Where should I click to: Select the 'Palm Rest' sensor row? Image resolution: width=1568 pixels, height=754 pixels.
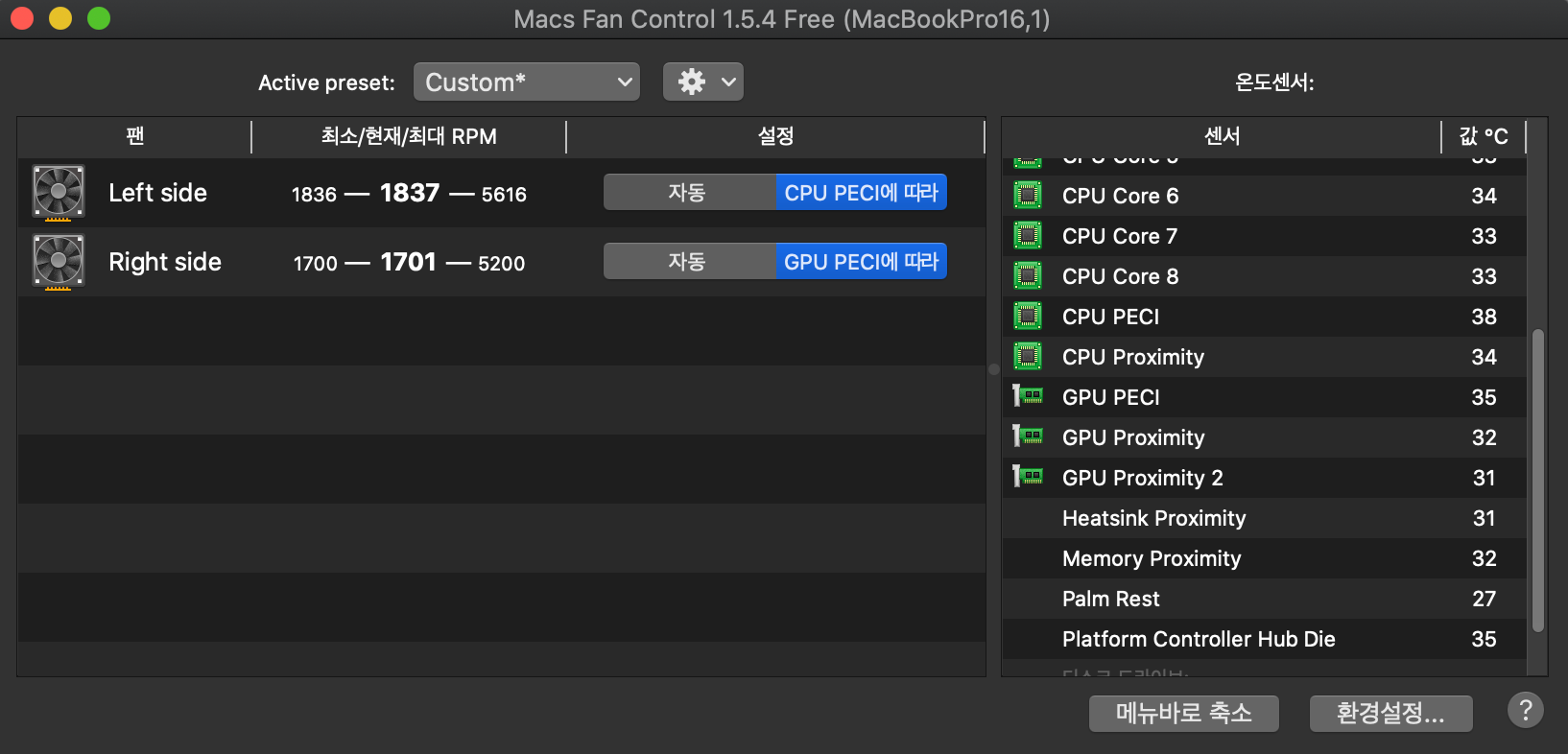pos(1265,599)
